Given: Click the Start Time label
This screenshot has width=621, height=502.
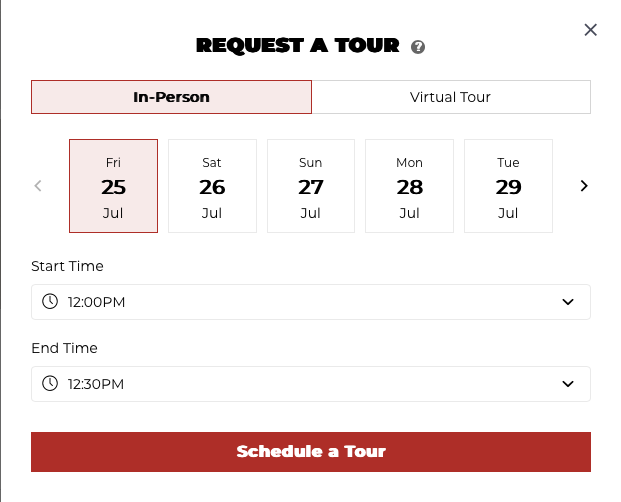Looking at the screenshot, I should 67,266.
